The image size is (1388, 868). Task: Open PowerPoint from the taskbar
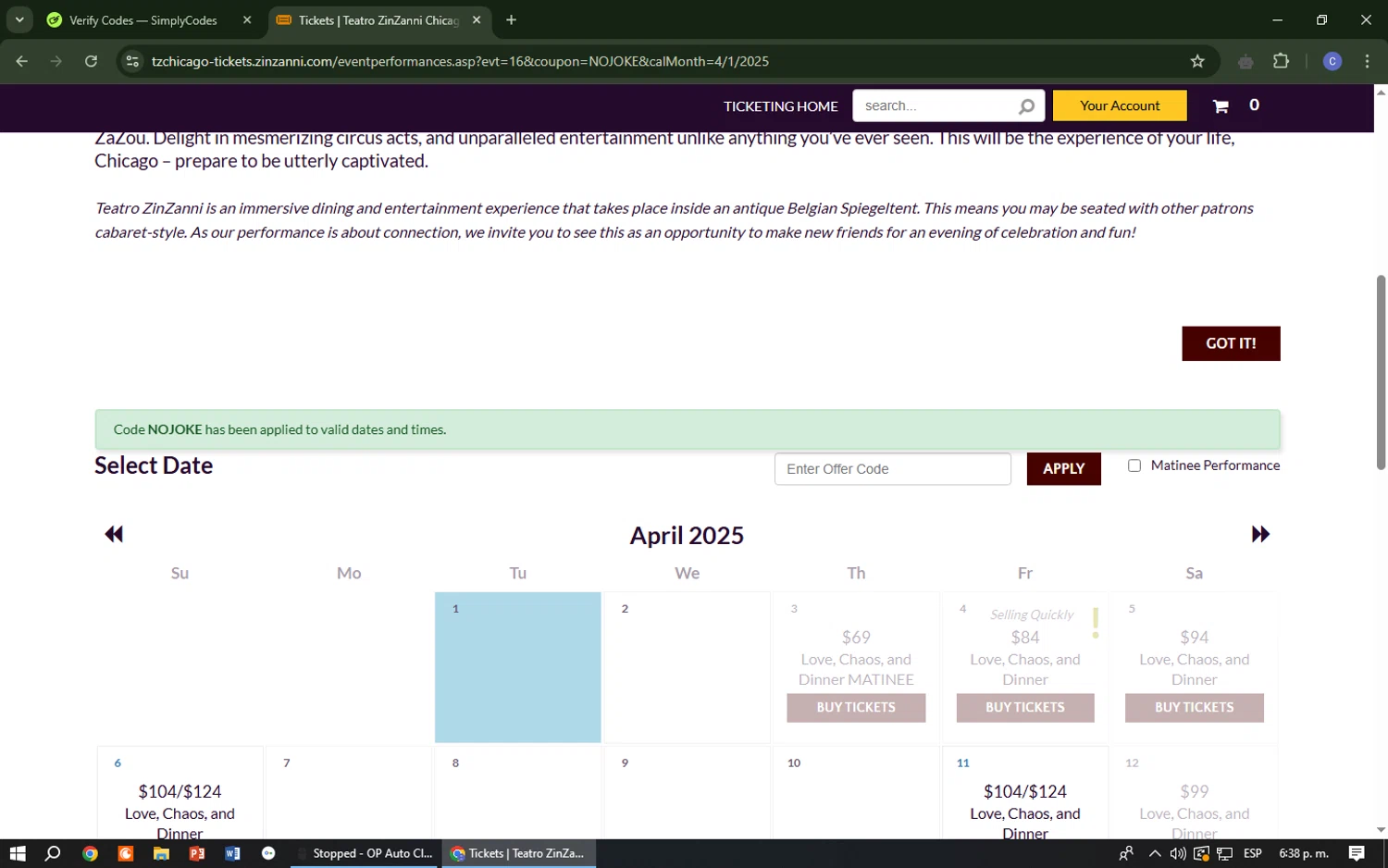pyautogui.click(x=196, y=853)
